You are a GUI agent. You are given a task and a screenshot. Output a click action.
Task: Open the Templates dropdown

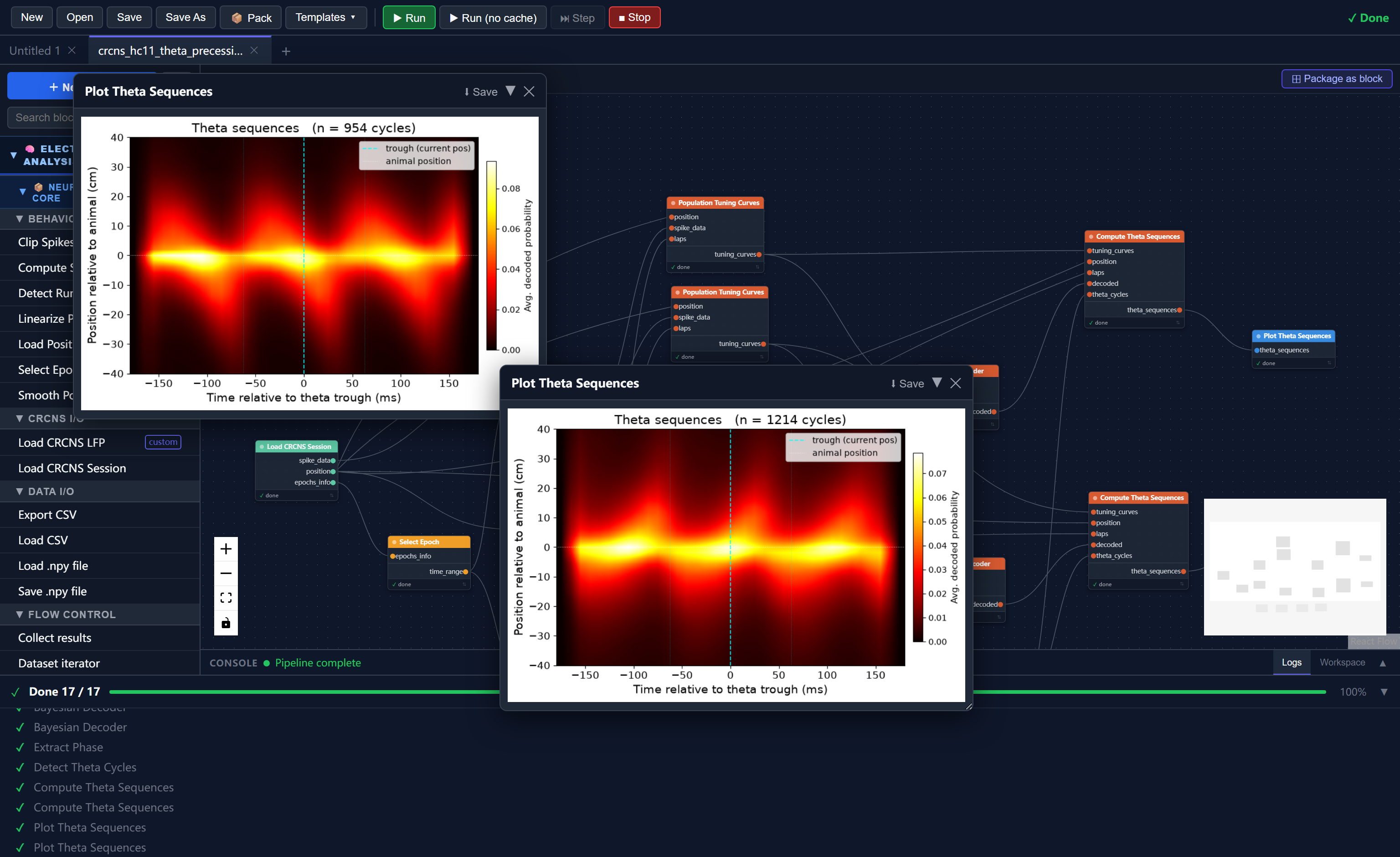pyautogui.click(x=325, y=18)
